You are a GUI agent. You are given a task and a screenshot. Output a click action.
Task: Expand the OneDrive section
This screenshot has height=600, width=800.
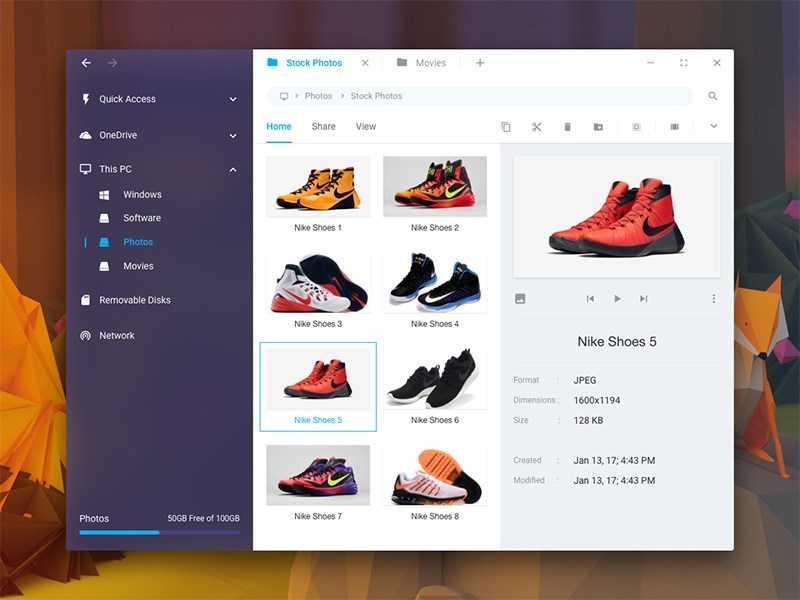(x=232, y=134)
